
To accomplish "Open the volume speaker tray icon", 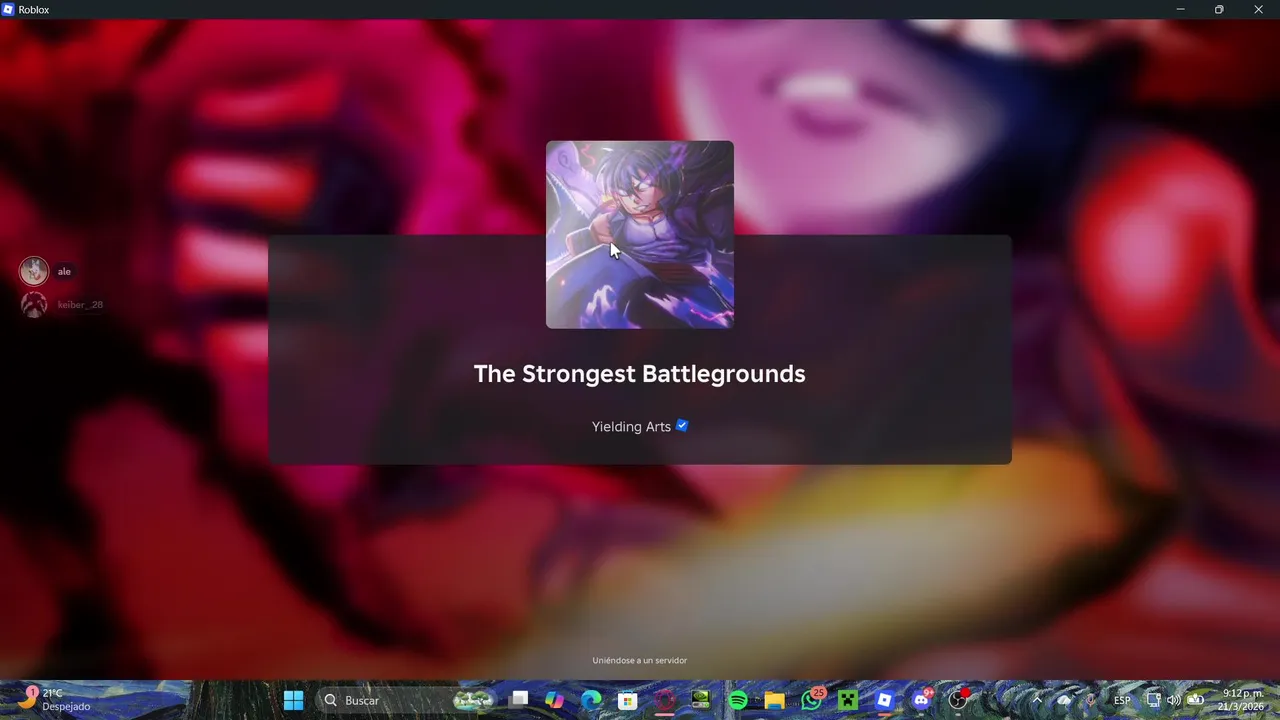I will click(x=1173, y=700).
